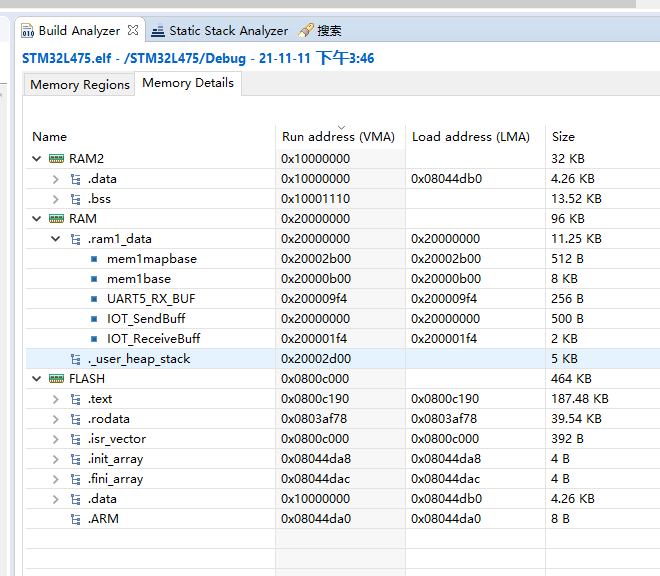The width and height of the screenshot is (660, 576).
Task: Select the Memory Details tab
Action: click(x=188, y=83)
